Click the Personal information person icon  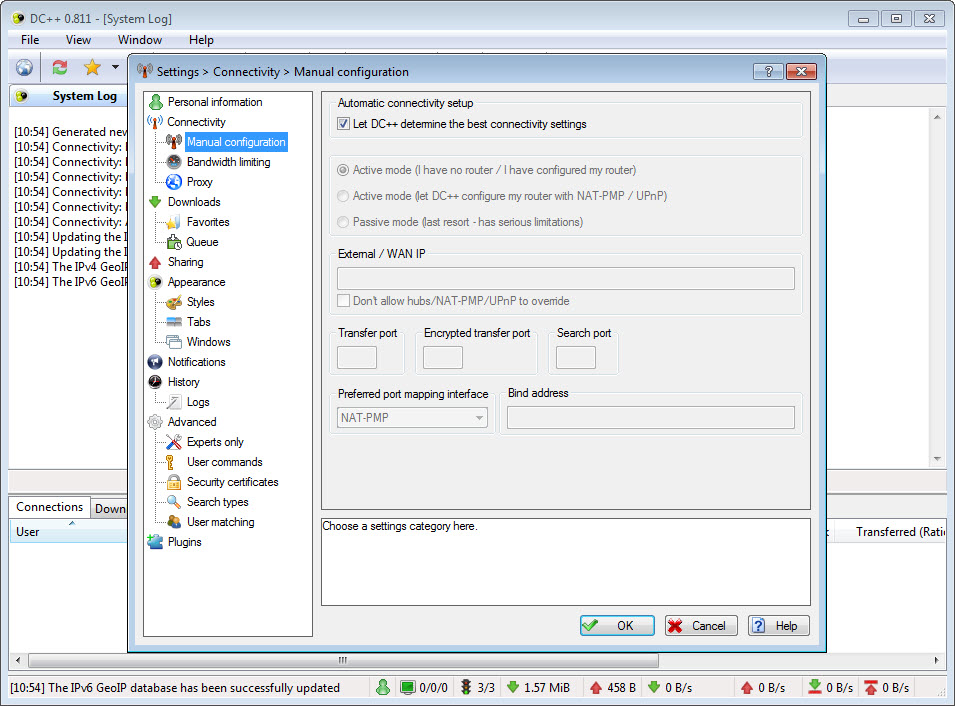pyautogui.click(x=156, y=102)
